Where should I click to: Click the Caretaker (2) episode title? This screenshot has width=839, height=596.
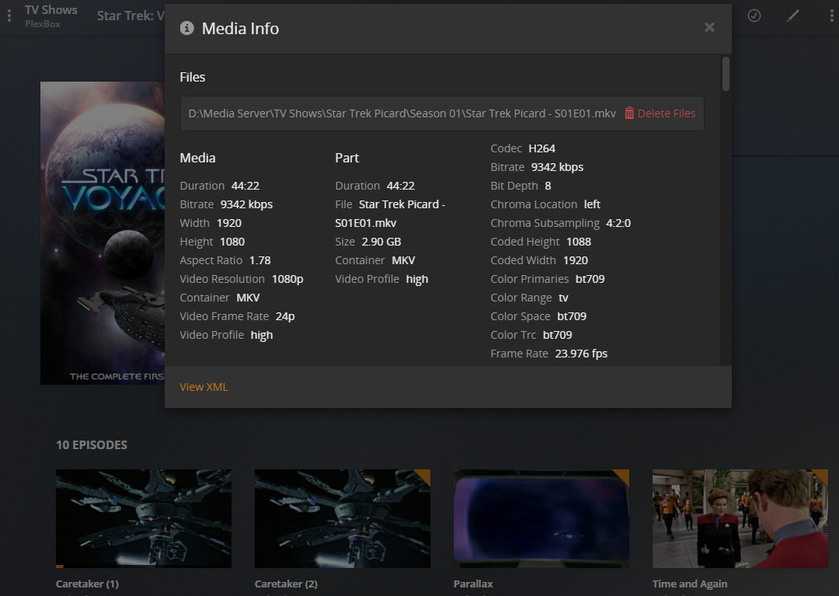click(286, 584)
